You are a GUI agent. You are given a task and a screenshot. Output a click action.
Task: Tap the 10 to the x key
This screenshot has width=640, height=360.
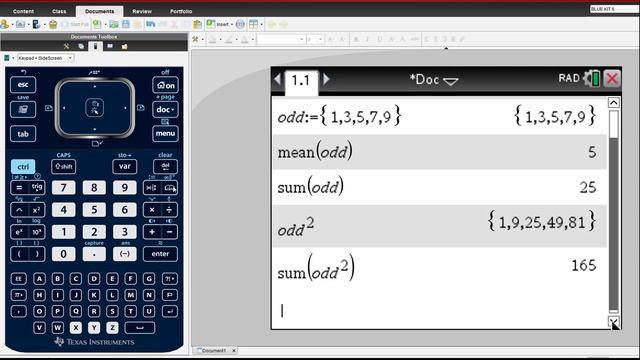[37, 232]
